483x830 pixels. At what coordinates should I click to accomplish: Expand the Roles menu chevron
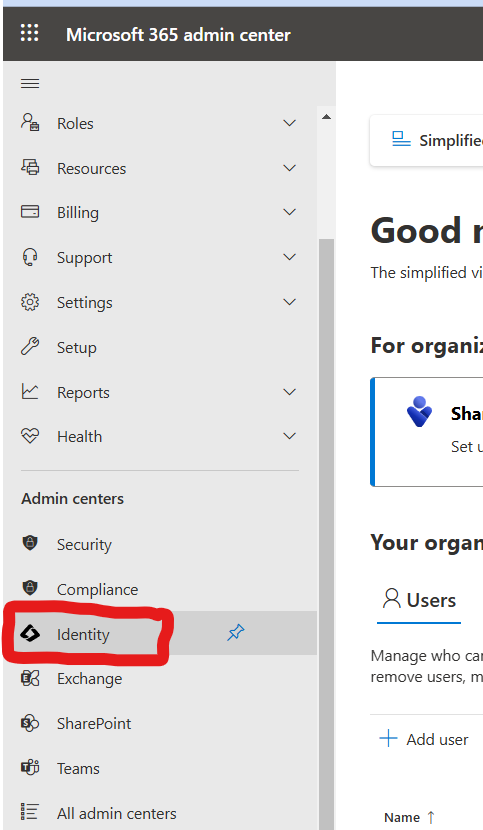pos(289,123)
